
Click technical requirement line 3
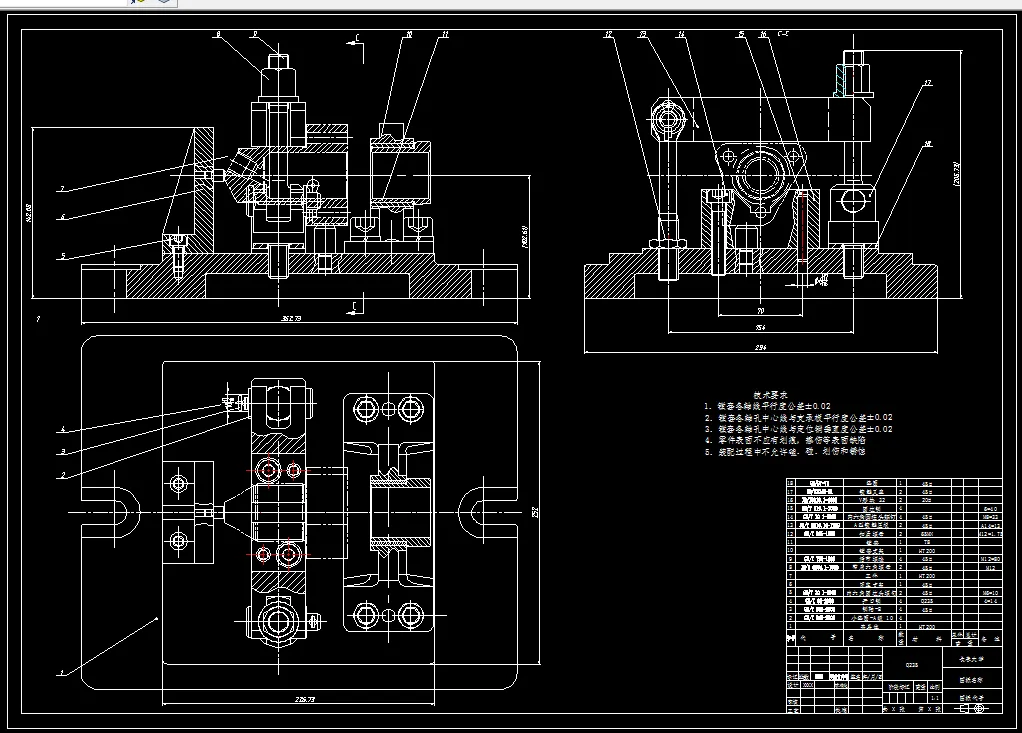coord(798,429)
